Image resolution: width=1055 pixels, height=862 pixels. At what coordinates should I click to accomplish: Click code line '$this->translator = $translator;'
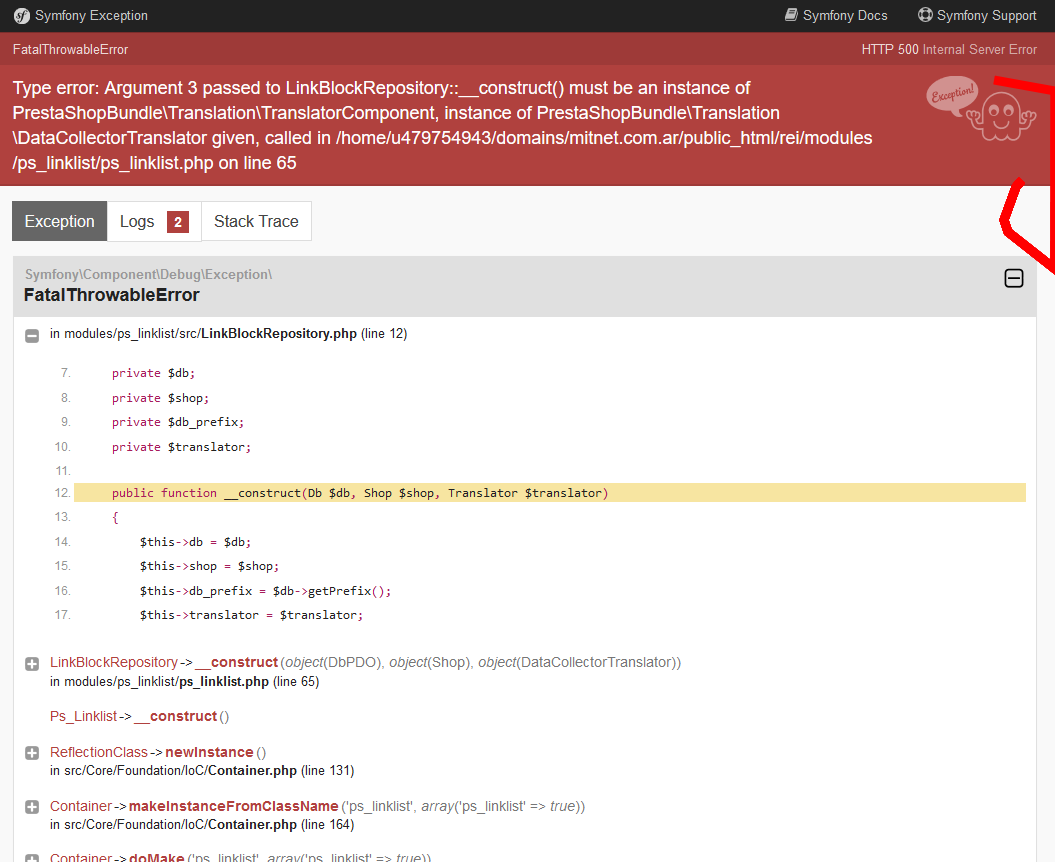coord(252,615)
